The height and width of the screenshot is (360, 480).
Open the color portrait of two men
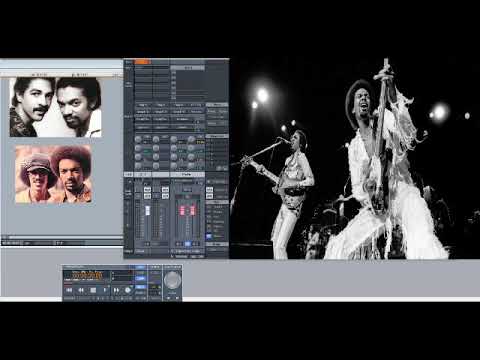point(54,174)
